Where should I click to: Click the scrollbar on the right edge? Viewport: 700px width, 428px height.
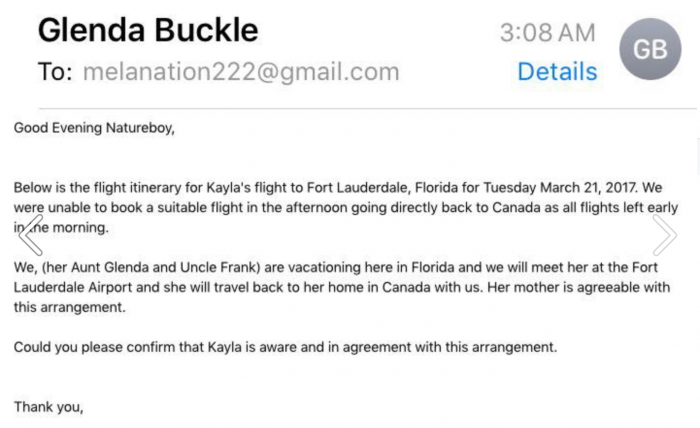pyautogui.click(x=698, y=156)
